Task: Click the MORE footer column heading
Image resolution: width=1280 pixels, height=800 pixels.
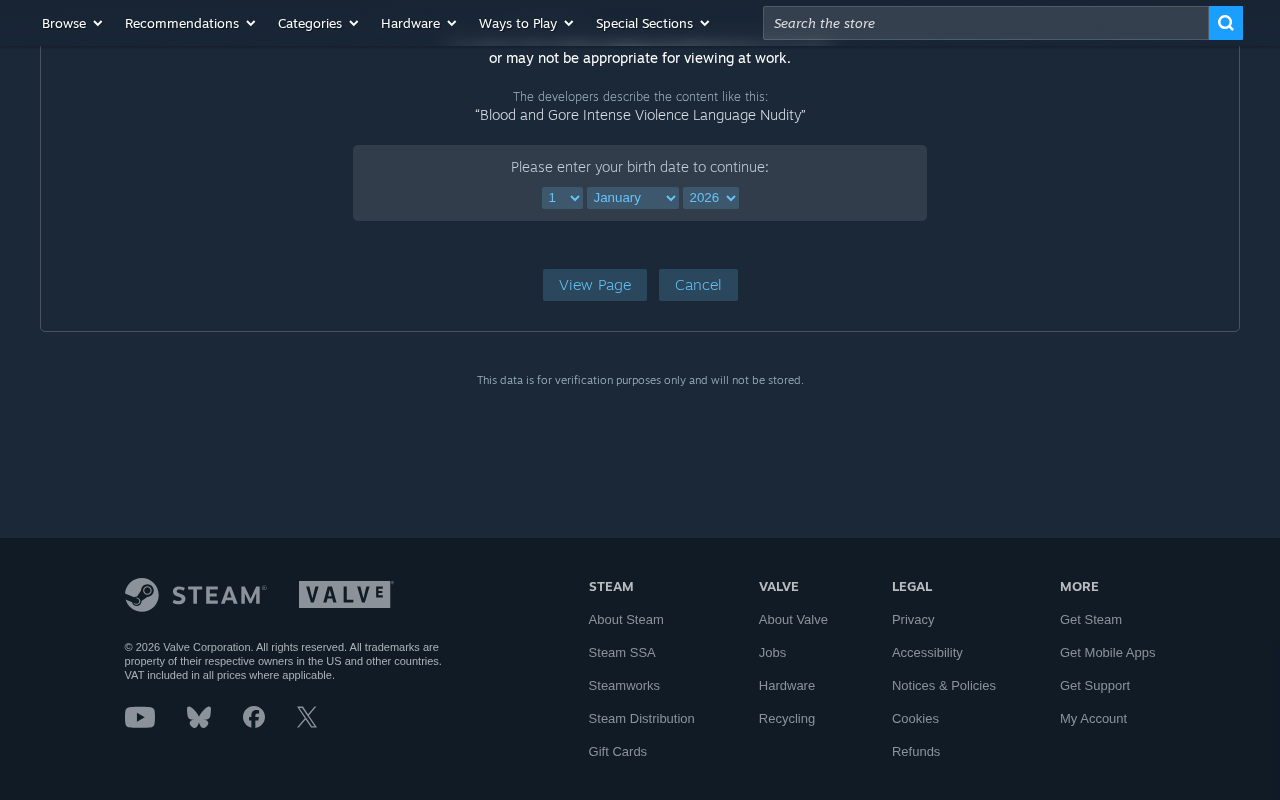Action: (x=1079, y=587)
